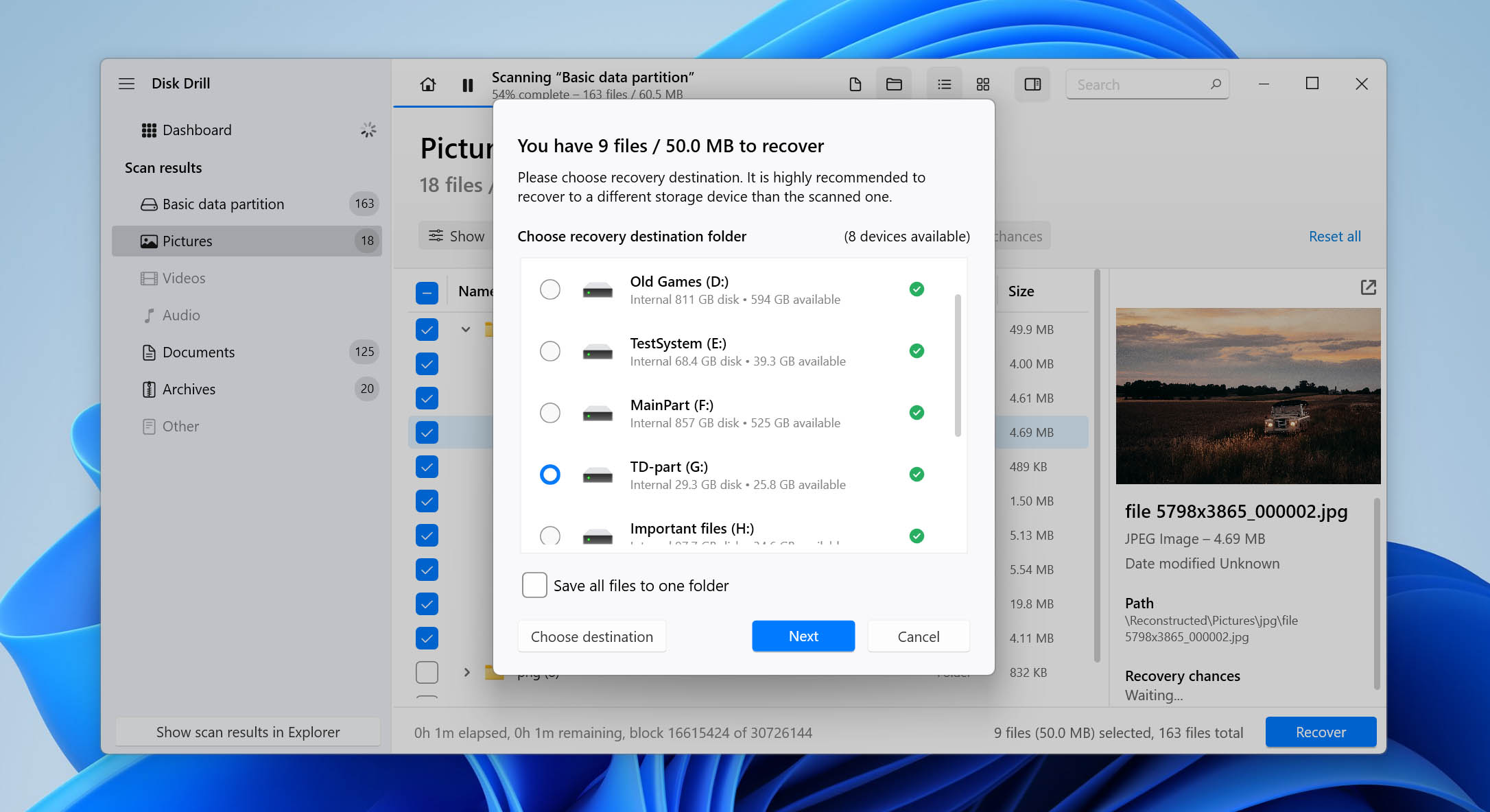The width and height of the screenshot is (1490, 812).
Task: Click the search magnifier icon
Action: pos(1216,84)
